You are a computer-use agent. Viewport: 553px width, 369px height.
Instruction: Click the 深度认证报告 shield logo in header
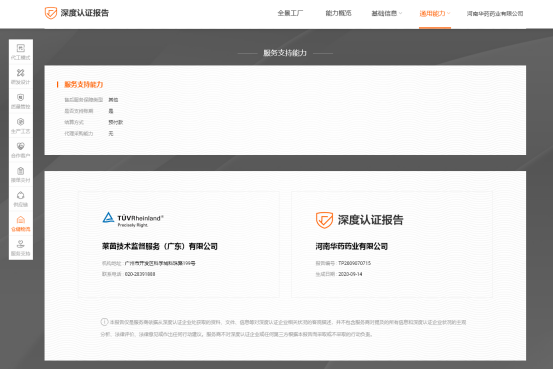(51, 13)
